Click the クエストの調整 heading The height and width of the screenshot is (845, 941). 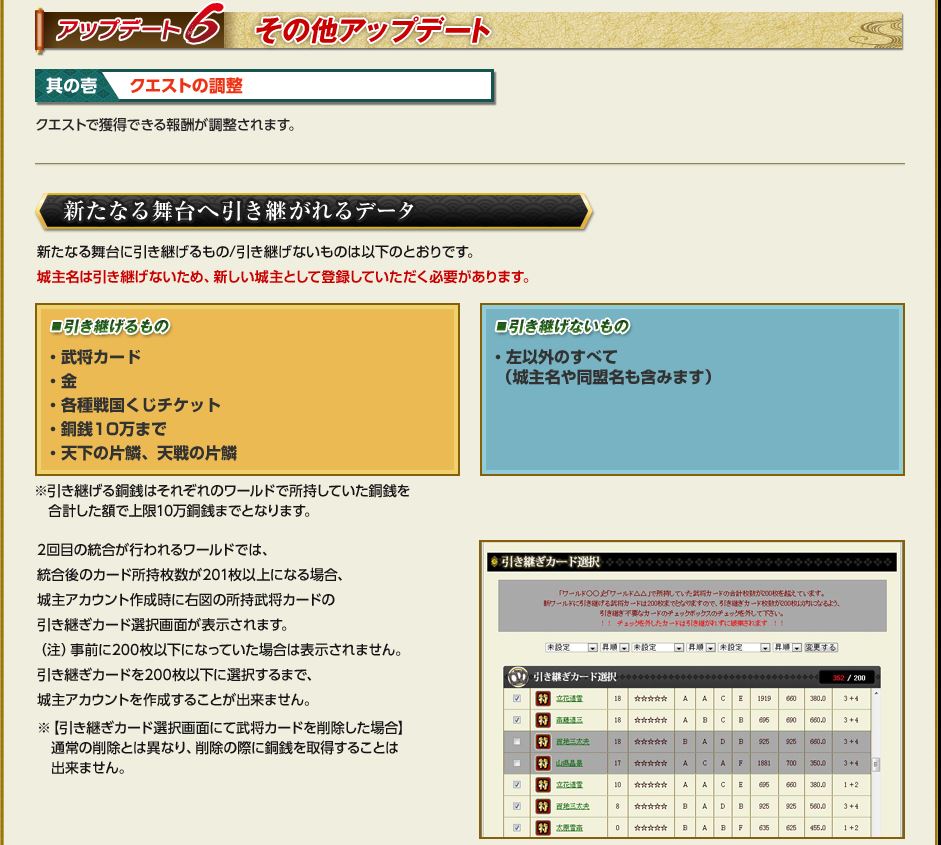coord(186,86)
